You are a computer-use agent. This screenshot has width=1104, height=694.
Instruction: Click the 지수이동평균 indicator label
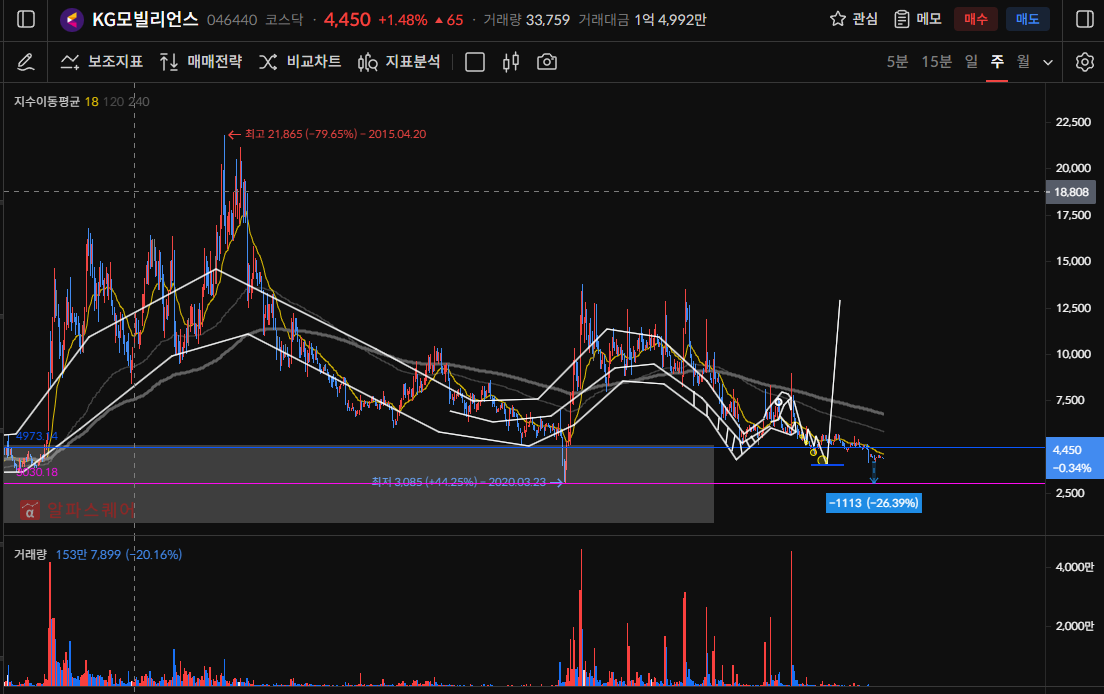47,102
